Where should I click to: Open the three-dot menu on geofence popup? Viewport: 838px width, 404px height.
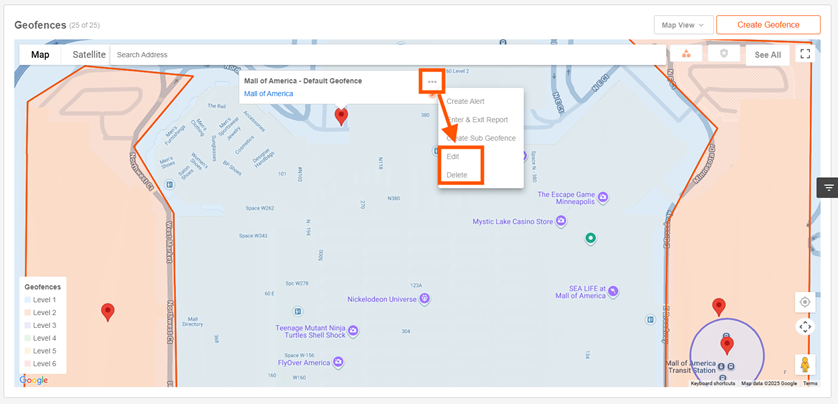432,82
